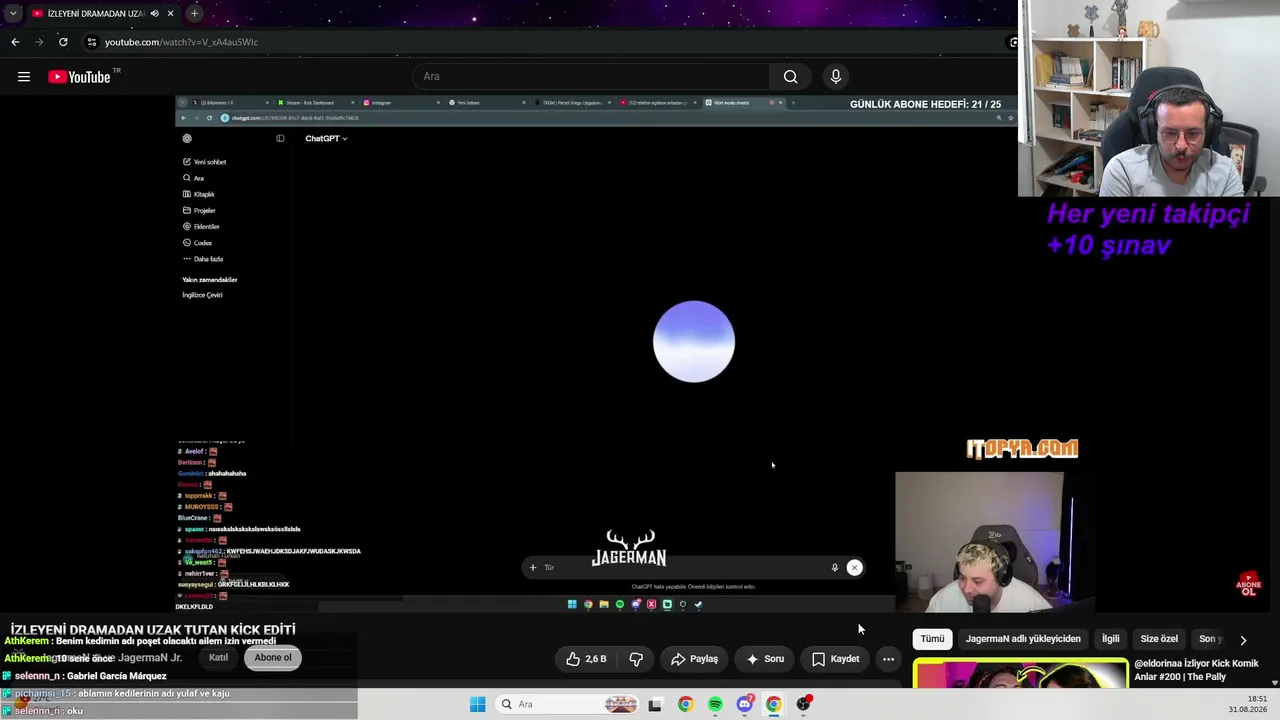The image size is (1280, 720).
Task: Open more actions three-dot menu
Action: (888, 659)
